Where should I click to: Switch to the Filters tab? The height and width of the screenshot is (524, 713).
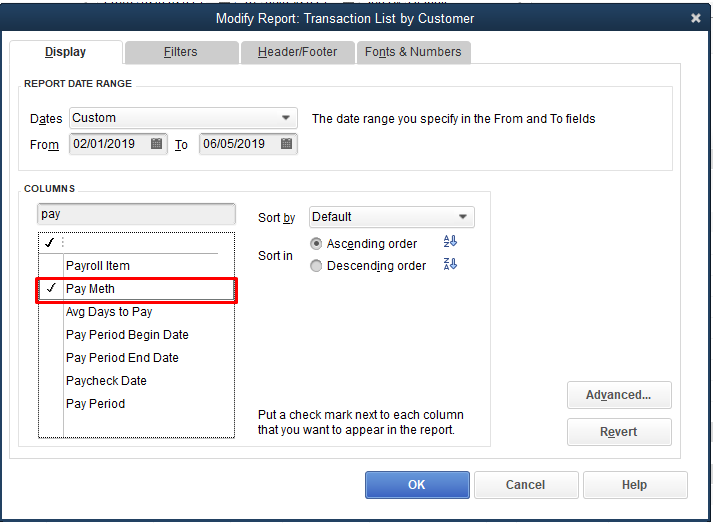tap(181, 52)
